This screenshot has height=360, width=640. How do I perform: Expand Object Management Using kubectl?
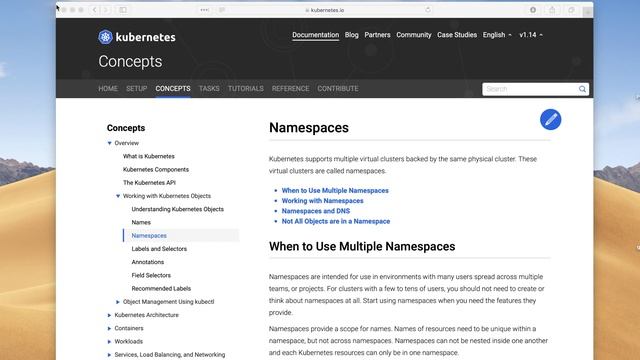tap(118, 302)
